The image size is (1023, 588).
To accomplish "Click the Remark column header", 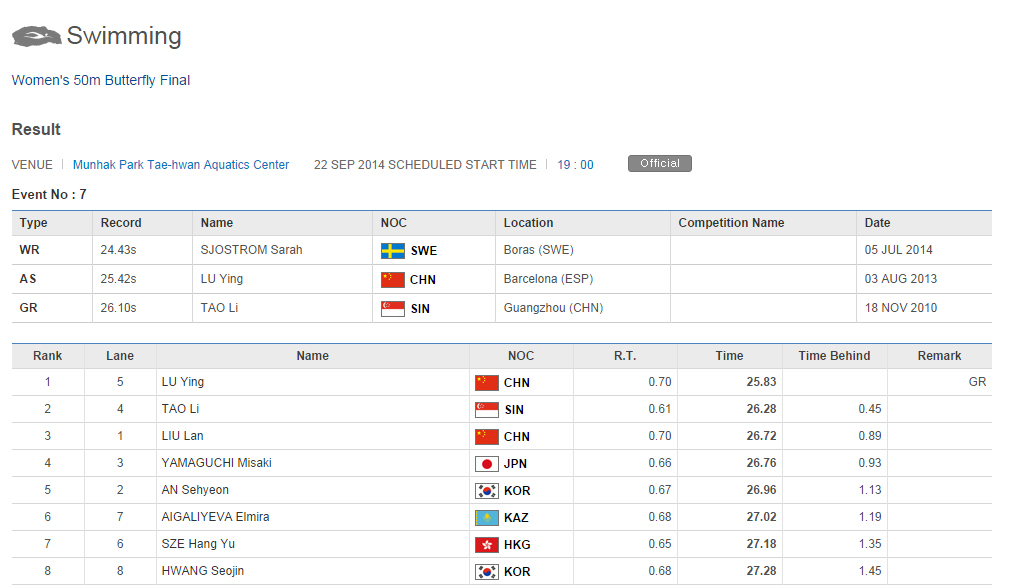I will coord(939,356).
